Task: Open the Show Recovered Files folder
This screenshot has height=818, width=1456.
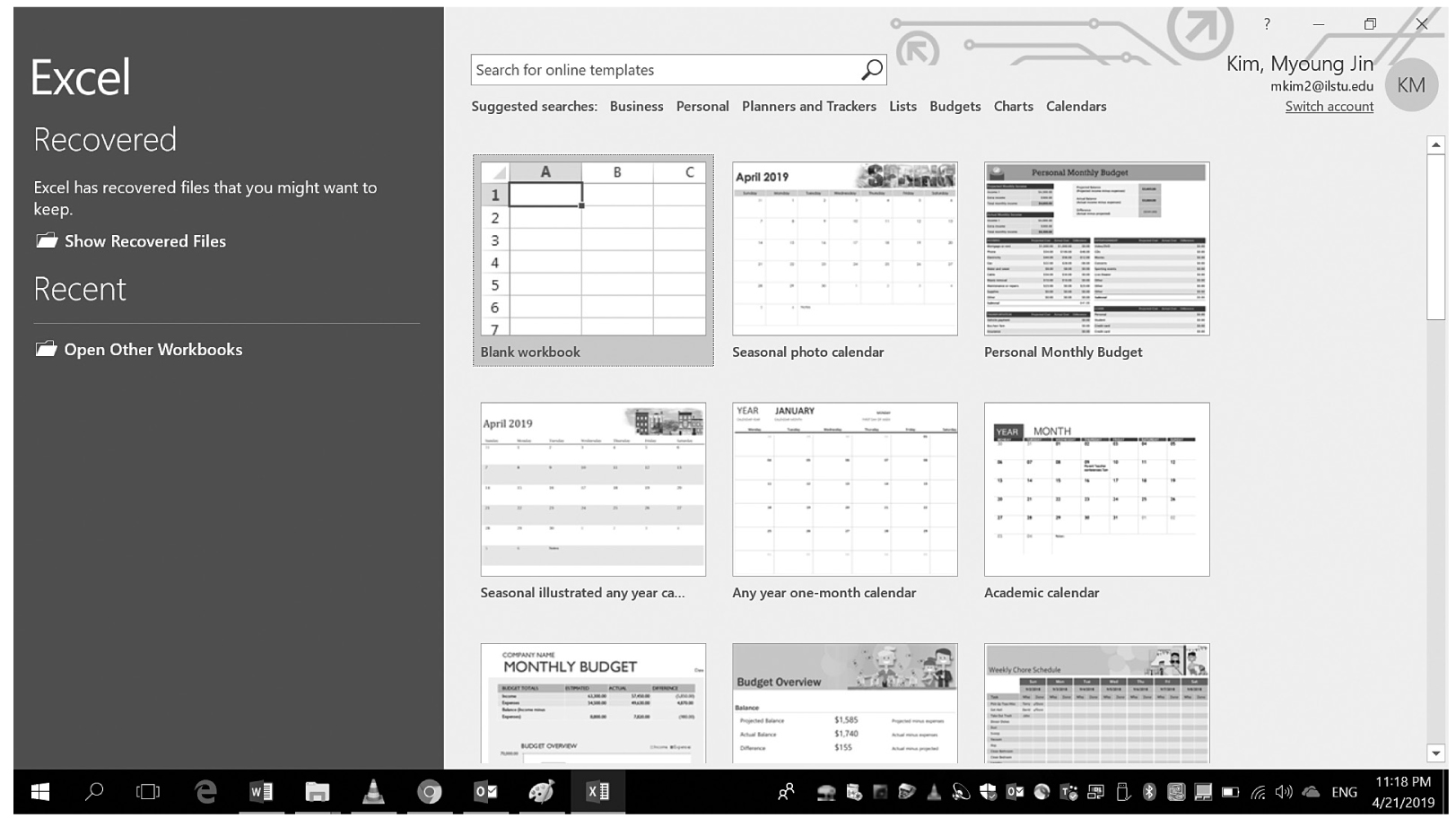Action: coord(130,240)
